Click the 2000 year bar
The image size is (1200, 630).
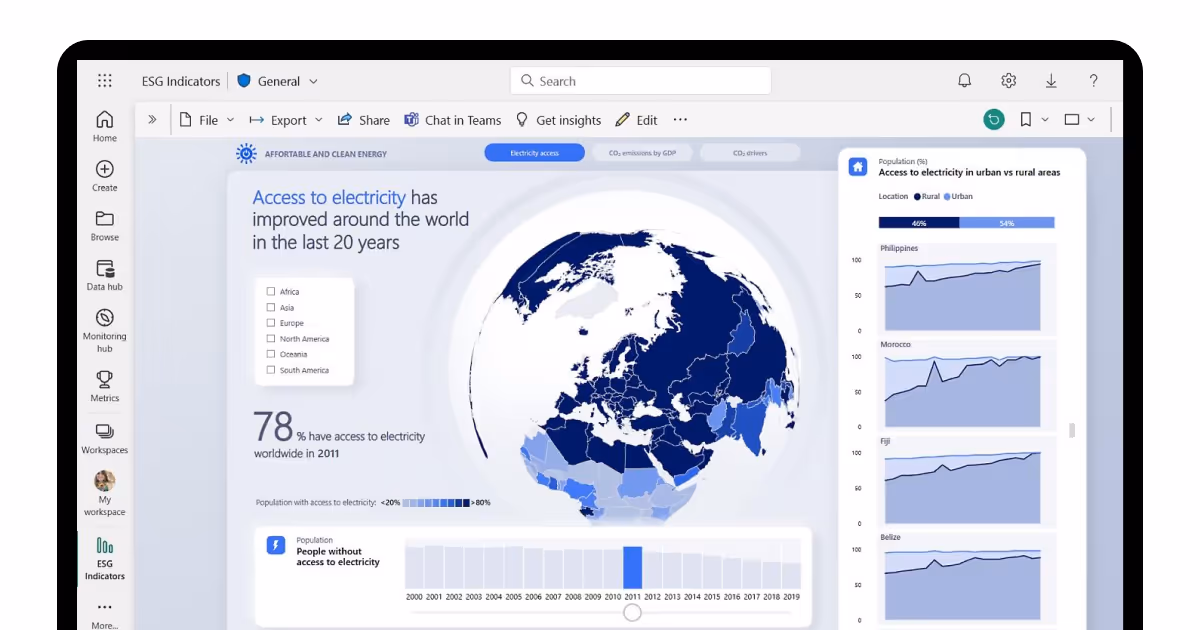pos(414,567)
